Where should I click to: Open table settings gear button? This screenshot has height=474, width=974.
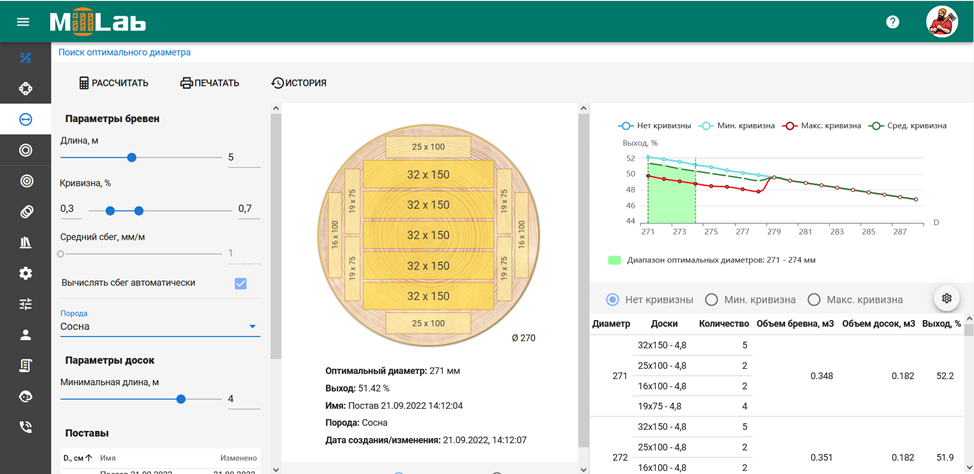click(947, 298)
